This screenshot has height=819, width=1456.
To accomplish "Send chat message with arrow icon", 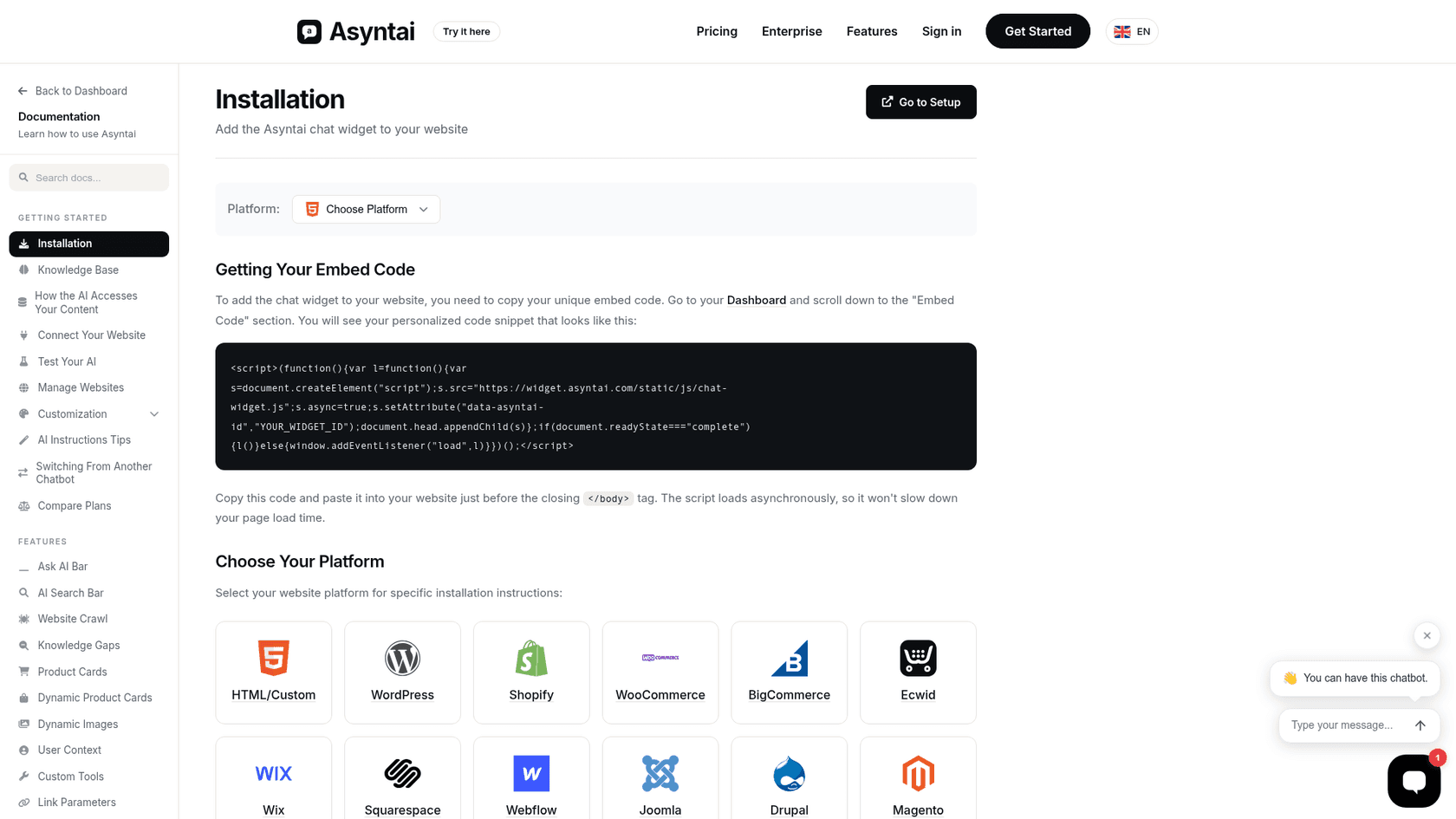I will (1420, 725).
